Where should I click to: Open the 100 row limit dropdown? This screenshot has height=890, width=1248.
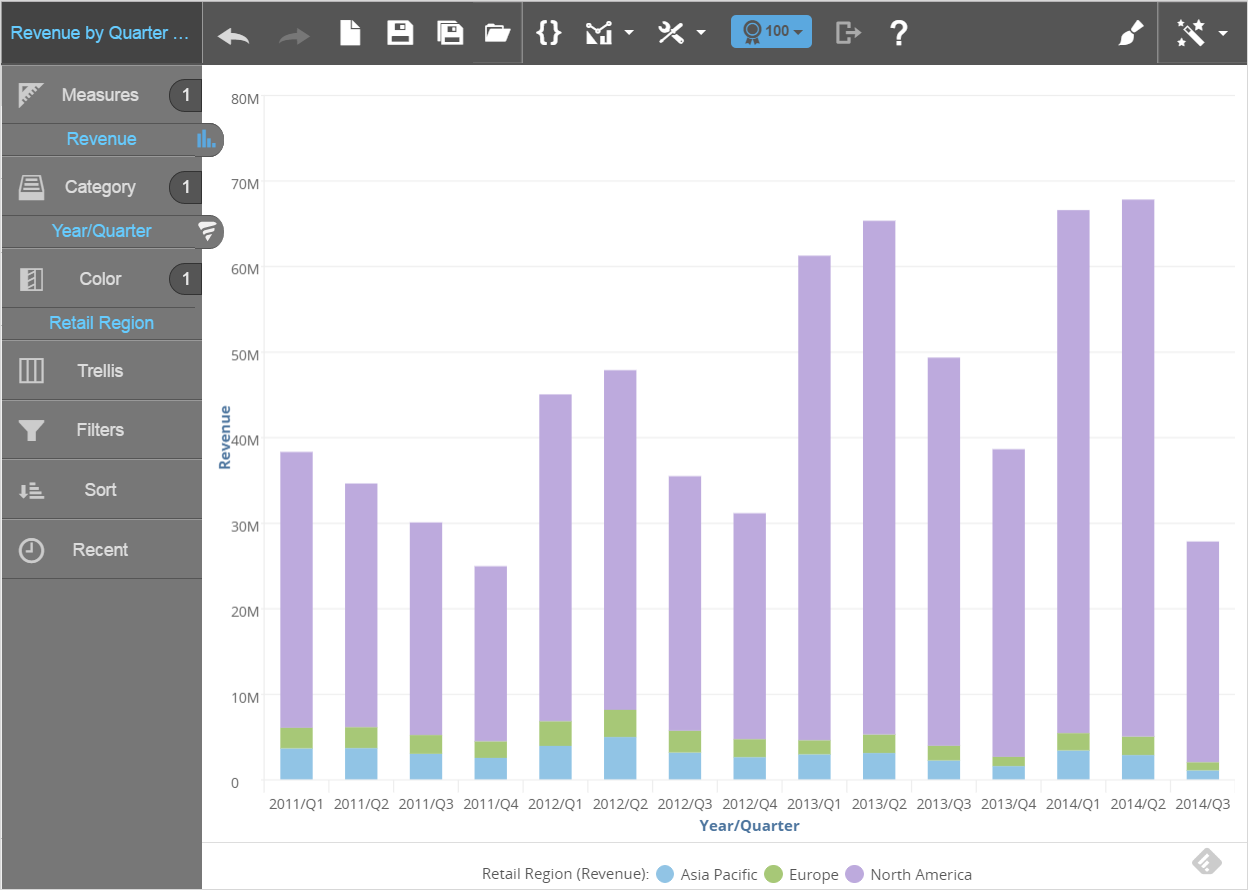(x=771, y=32)
